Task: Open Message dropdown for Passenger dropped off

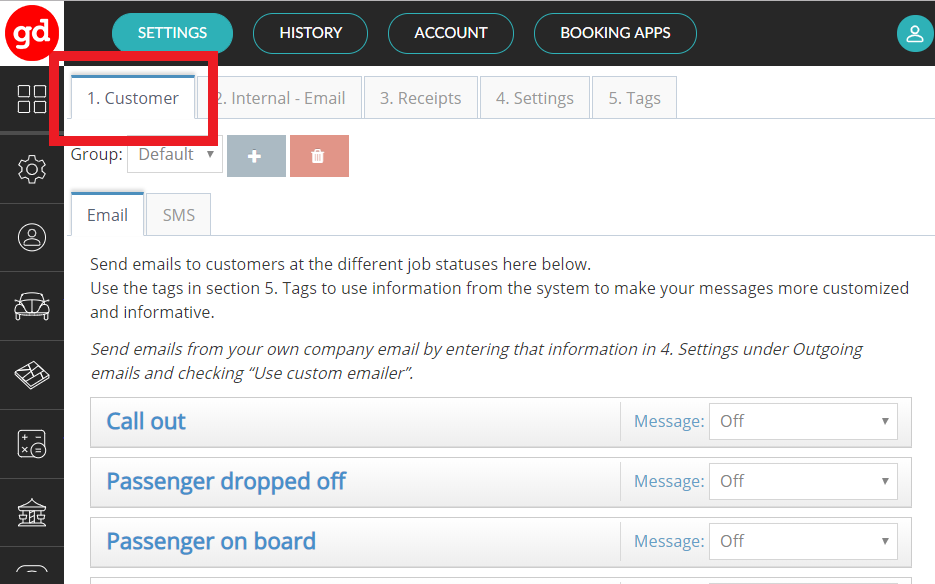Action: click(x=803, y=481)
